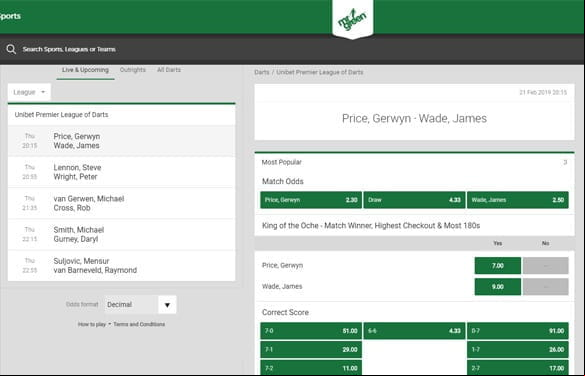Click the Correct Score heading
The height and width of the screenshot is (376, 585).
(285, 313)
